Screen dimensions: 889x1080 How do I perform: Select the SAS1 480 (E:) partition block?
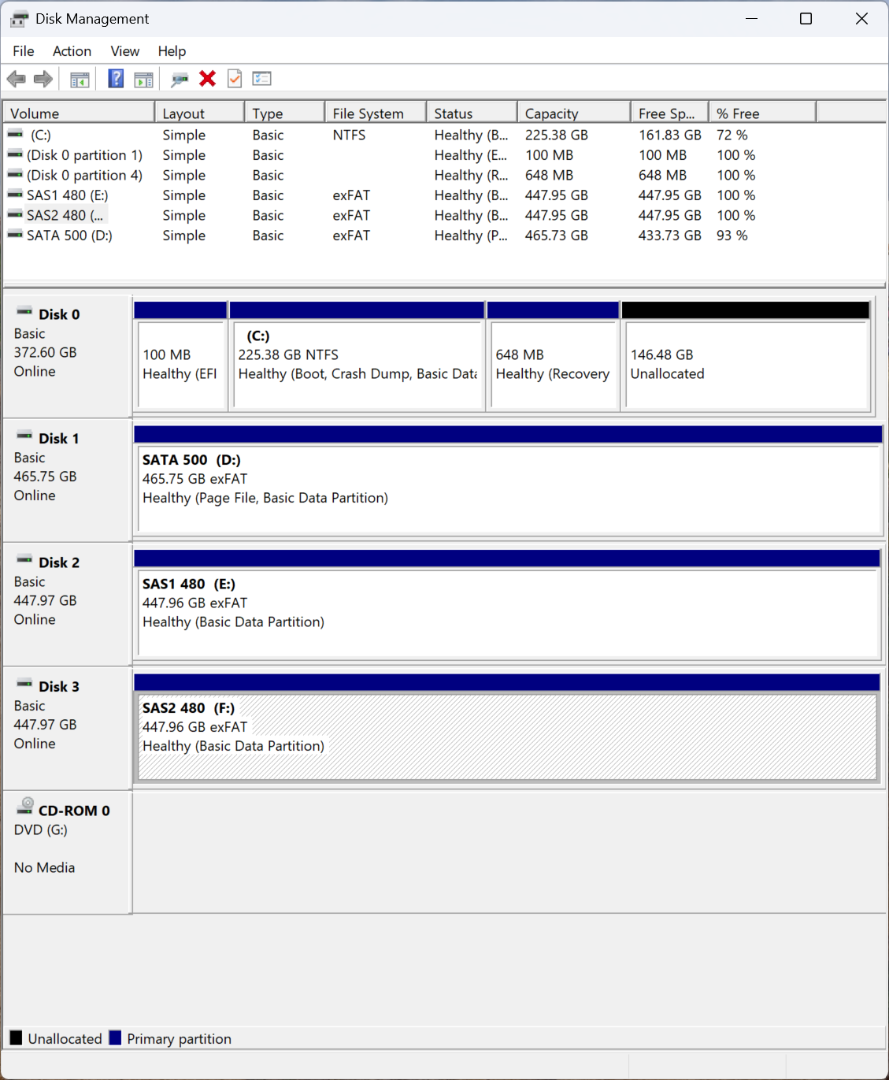(x=508, y=604)
